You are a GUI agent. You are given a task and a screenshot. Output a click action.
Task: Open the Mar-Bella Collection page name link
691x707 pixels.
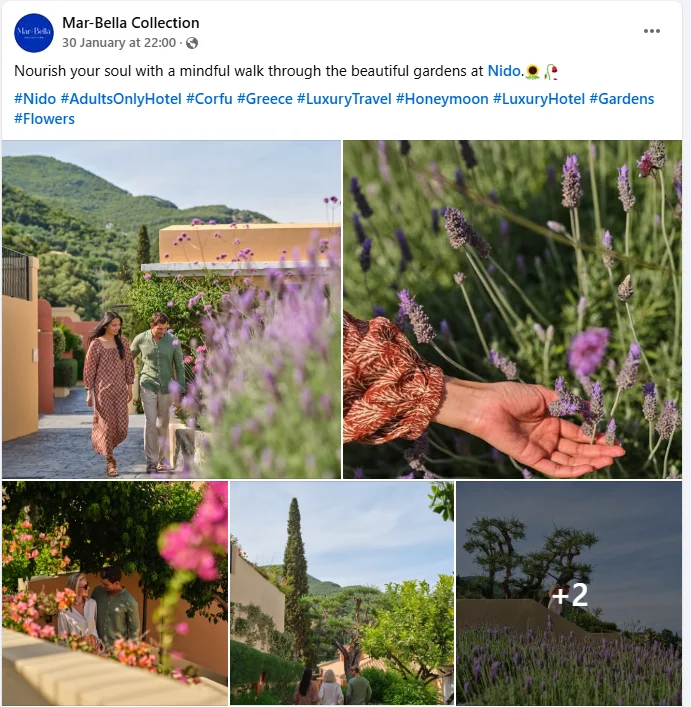coord(130,23)
